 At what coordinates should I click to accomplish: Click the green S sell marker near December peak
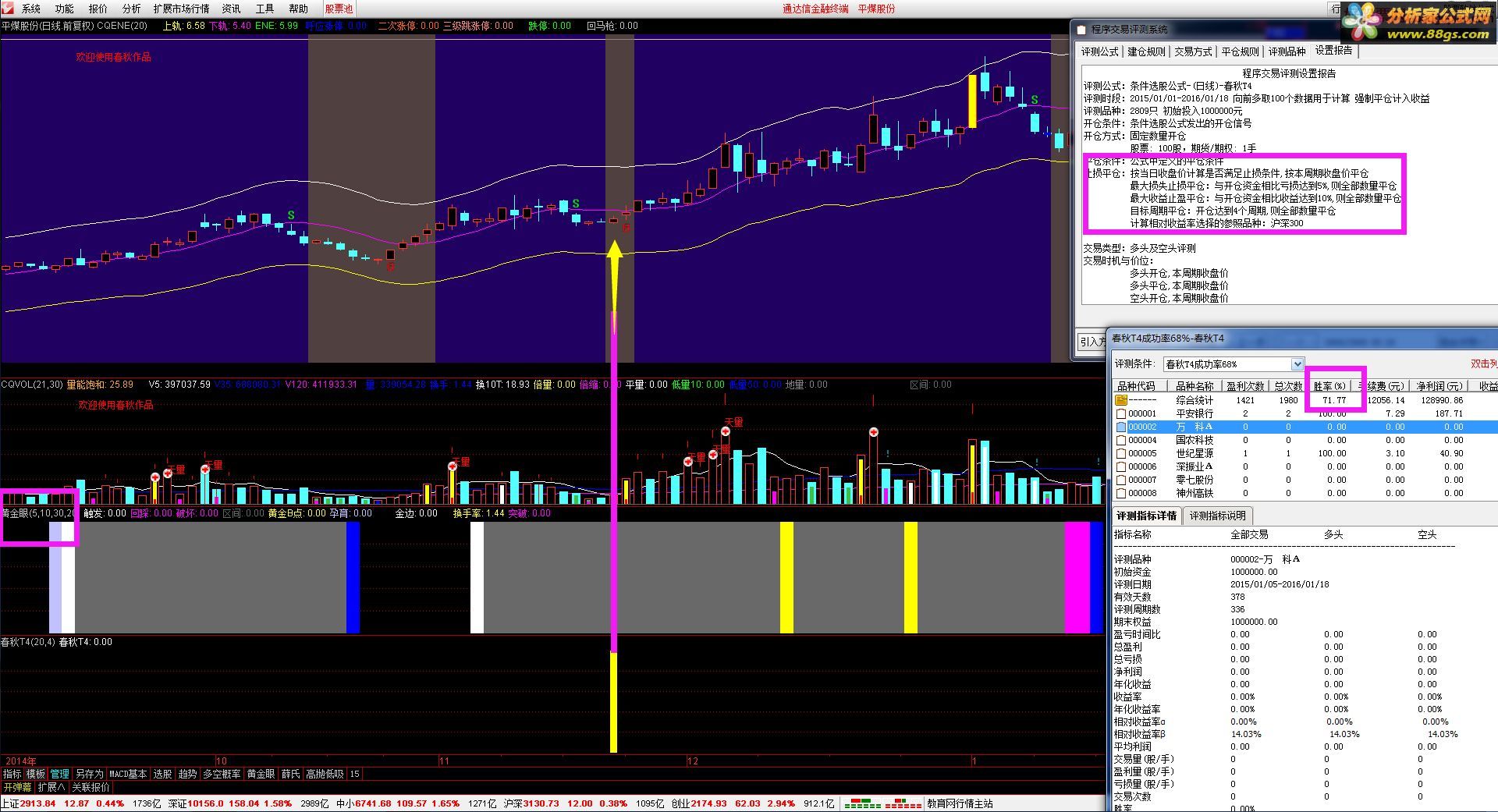1035,100
